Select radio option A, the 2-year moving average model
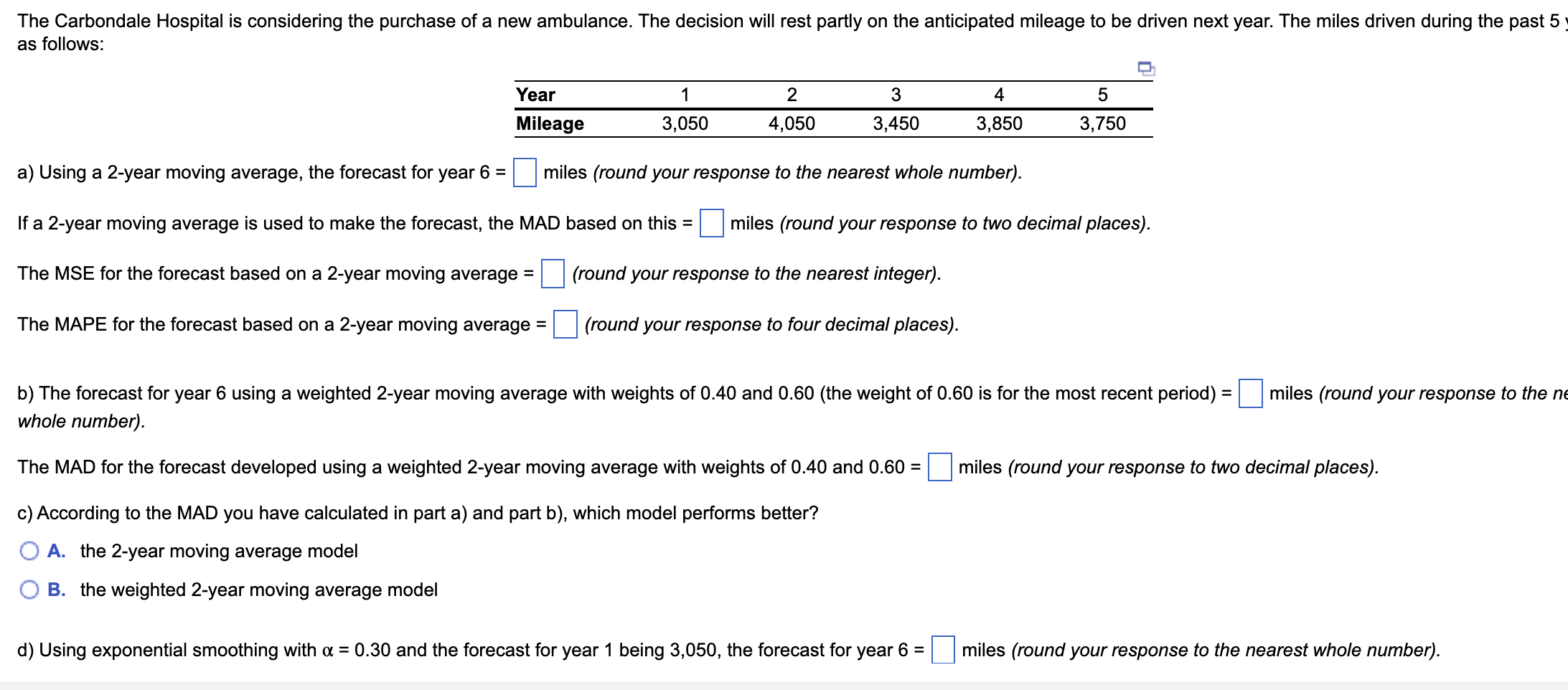The width and height of the screenshot is (1568, 690). 29,550
